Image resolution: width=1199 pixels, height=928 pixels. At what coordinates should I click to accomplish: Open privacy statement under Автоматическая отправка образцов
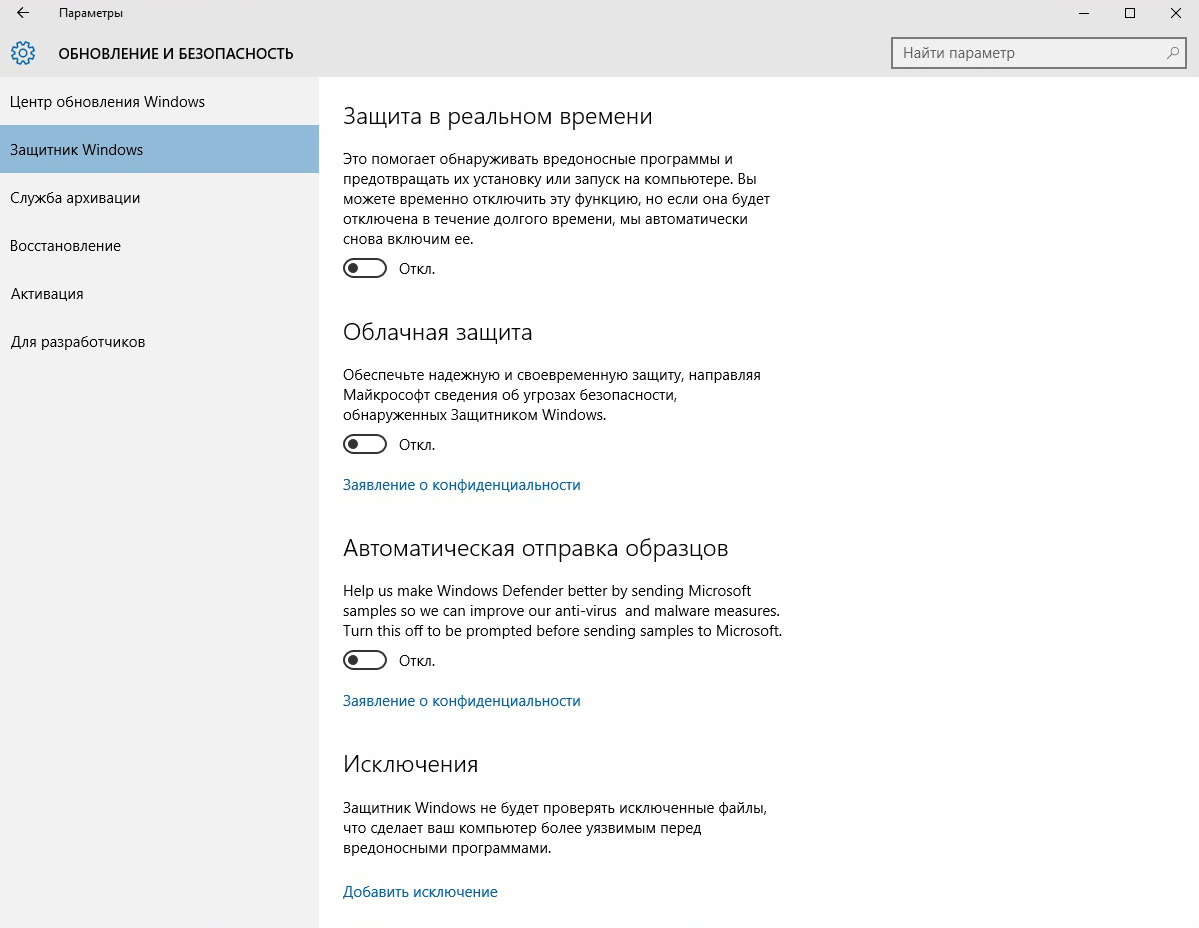coord(461,701)
